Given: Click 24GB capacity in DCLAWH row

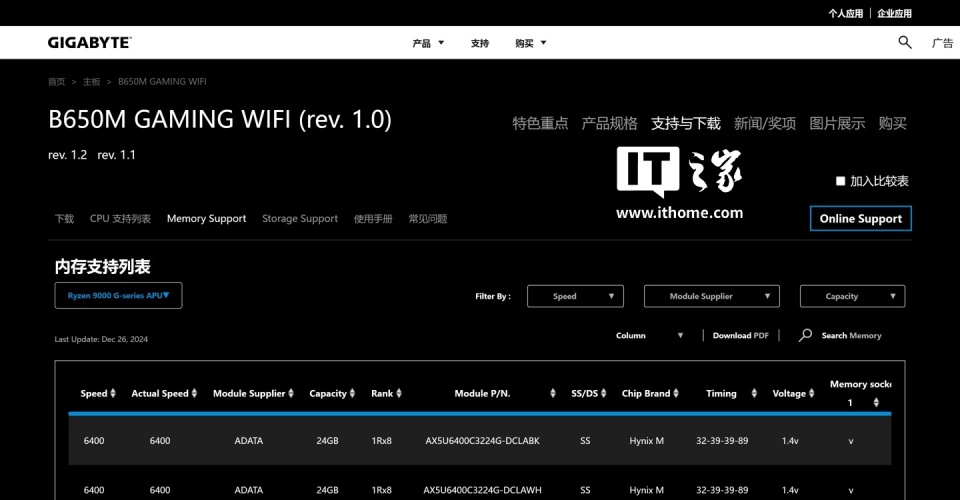Looking at the screenshot, I should tap(328, 490).
